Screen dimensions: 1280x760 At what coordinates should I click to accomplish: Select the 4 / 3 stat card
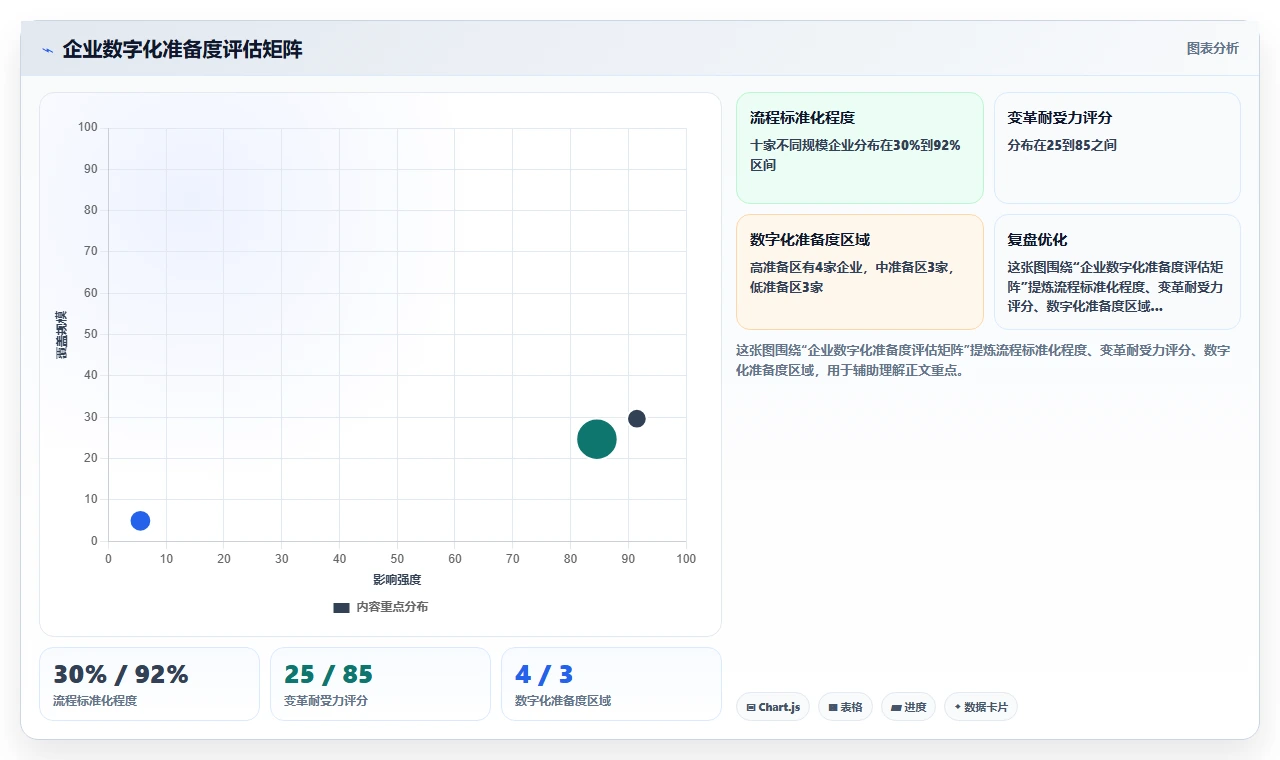click(x=611, y=683)
